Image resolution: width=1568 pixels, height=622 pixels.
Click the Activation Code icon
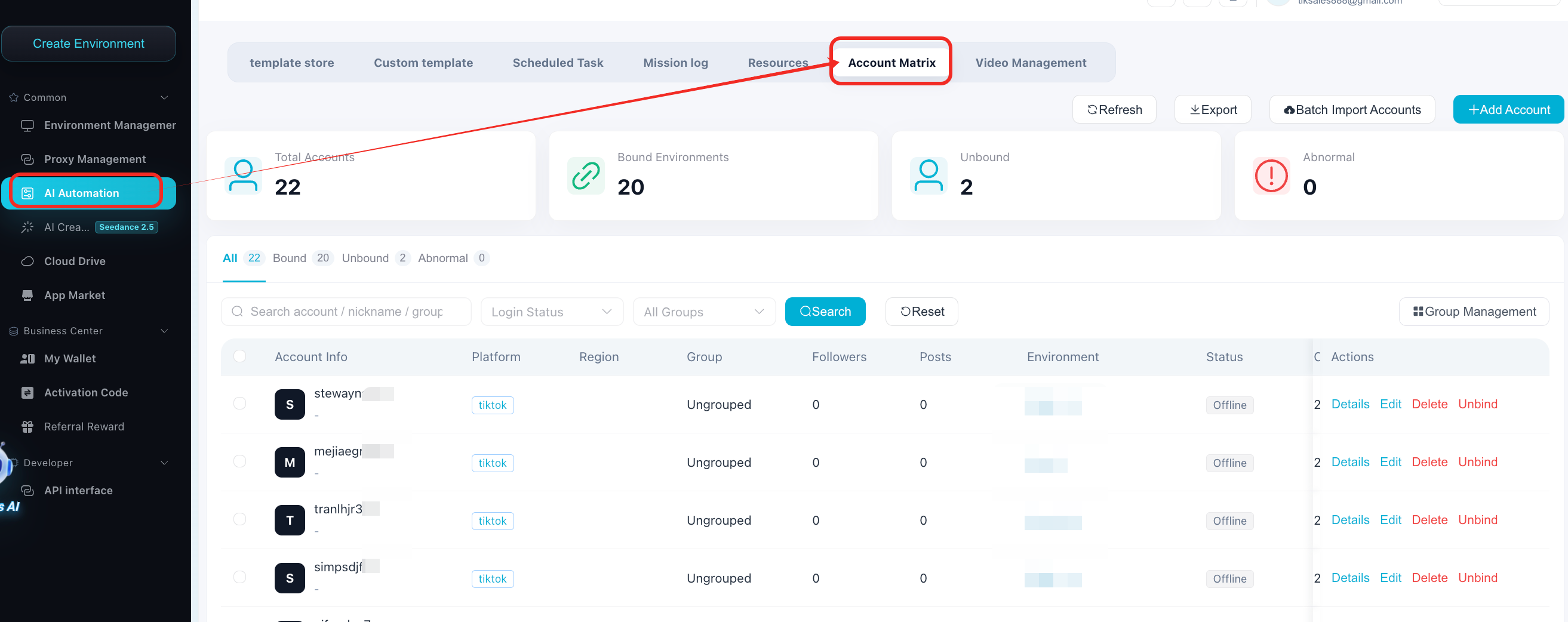click(27, 393)
